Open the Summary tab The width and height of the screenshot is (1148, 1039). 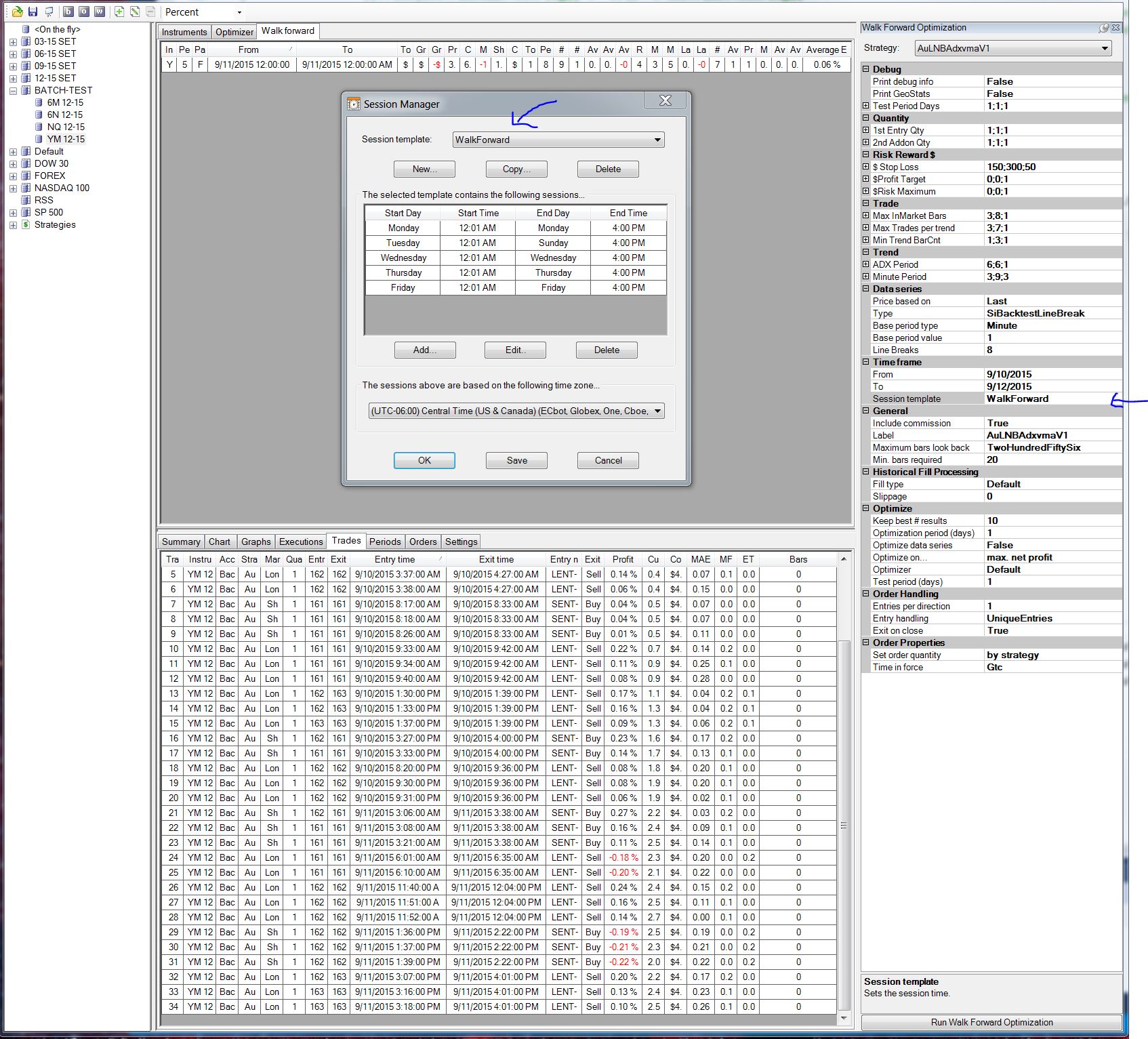click(181, 542)
